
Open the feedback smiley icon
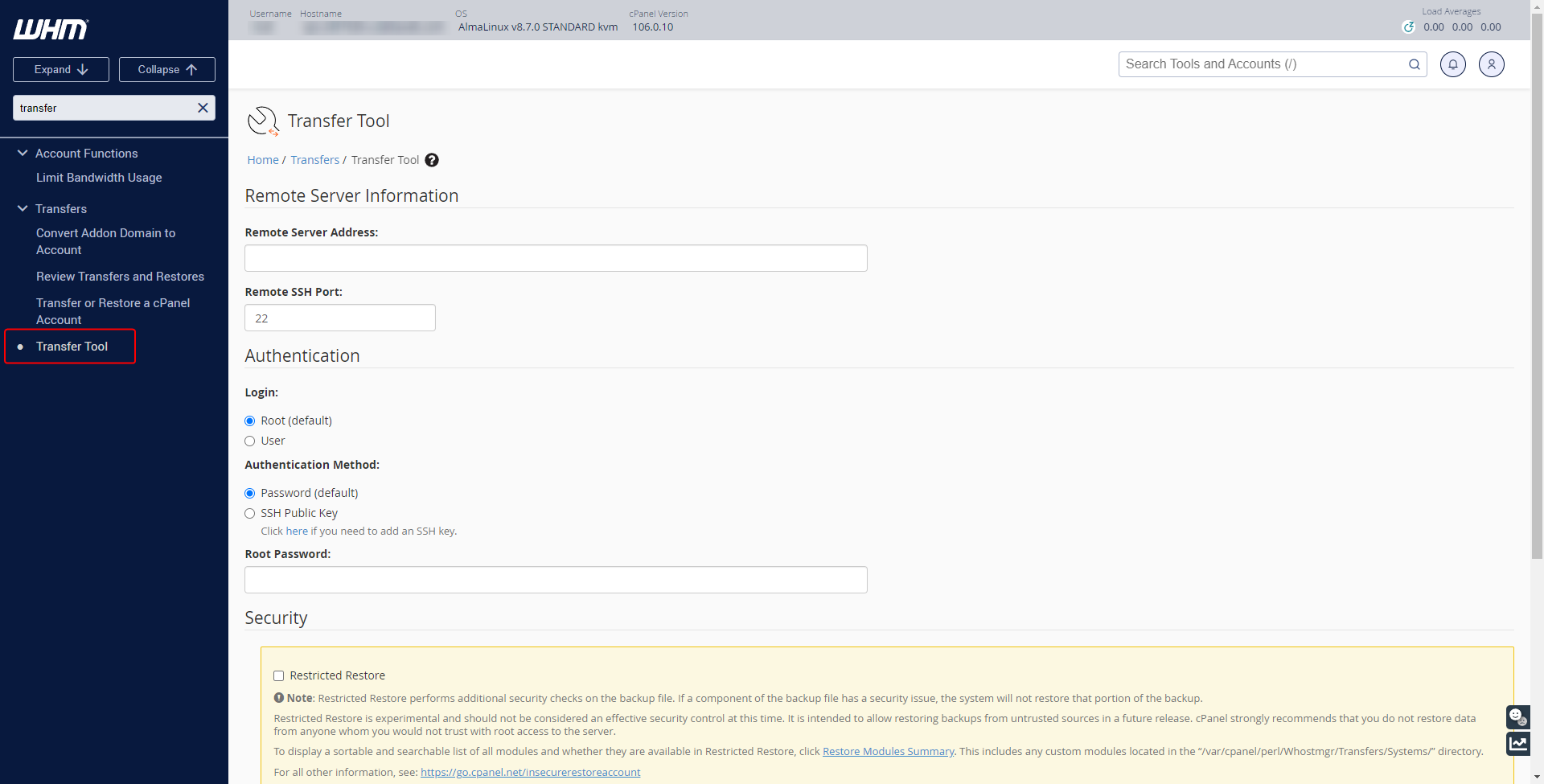click(x=1517, y=716)
